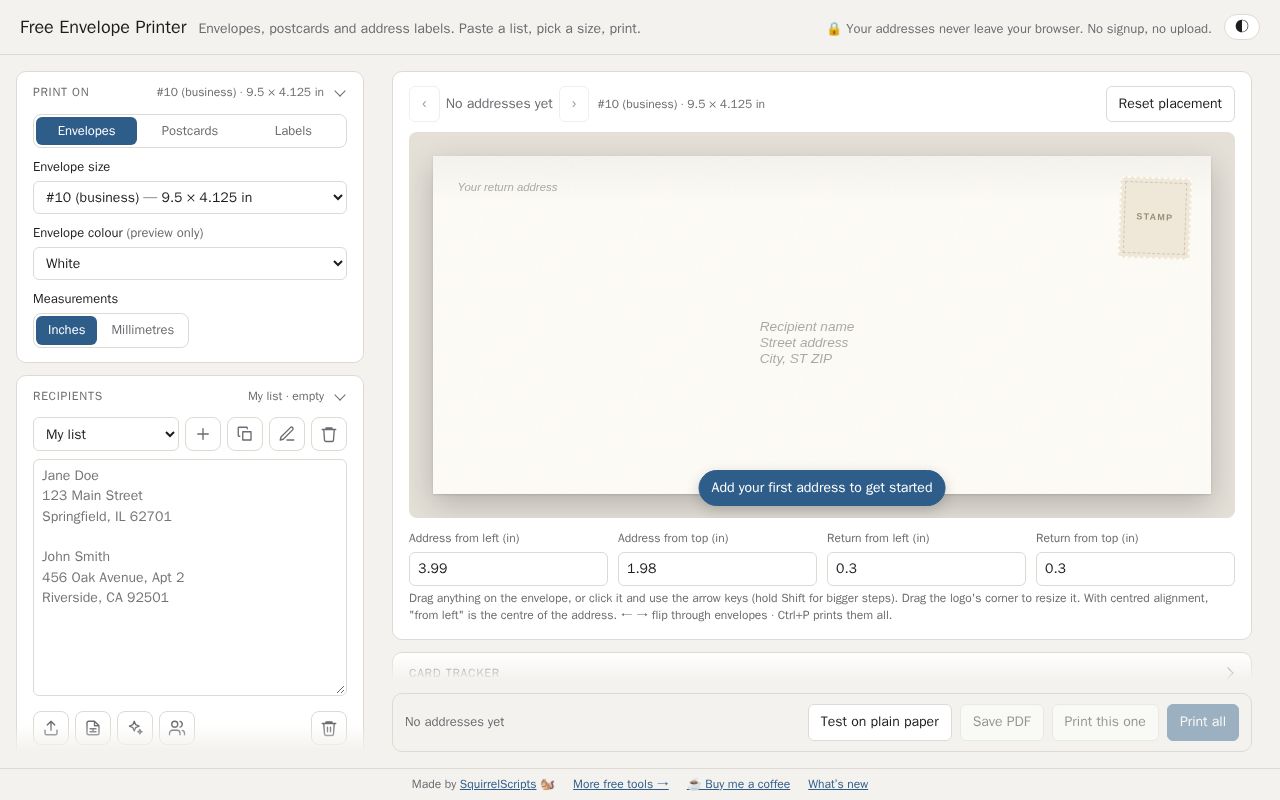Click the 'Your return address' placeholder on envelope
1280x800 pixels.
point(508,187)
